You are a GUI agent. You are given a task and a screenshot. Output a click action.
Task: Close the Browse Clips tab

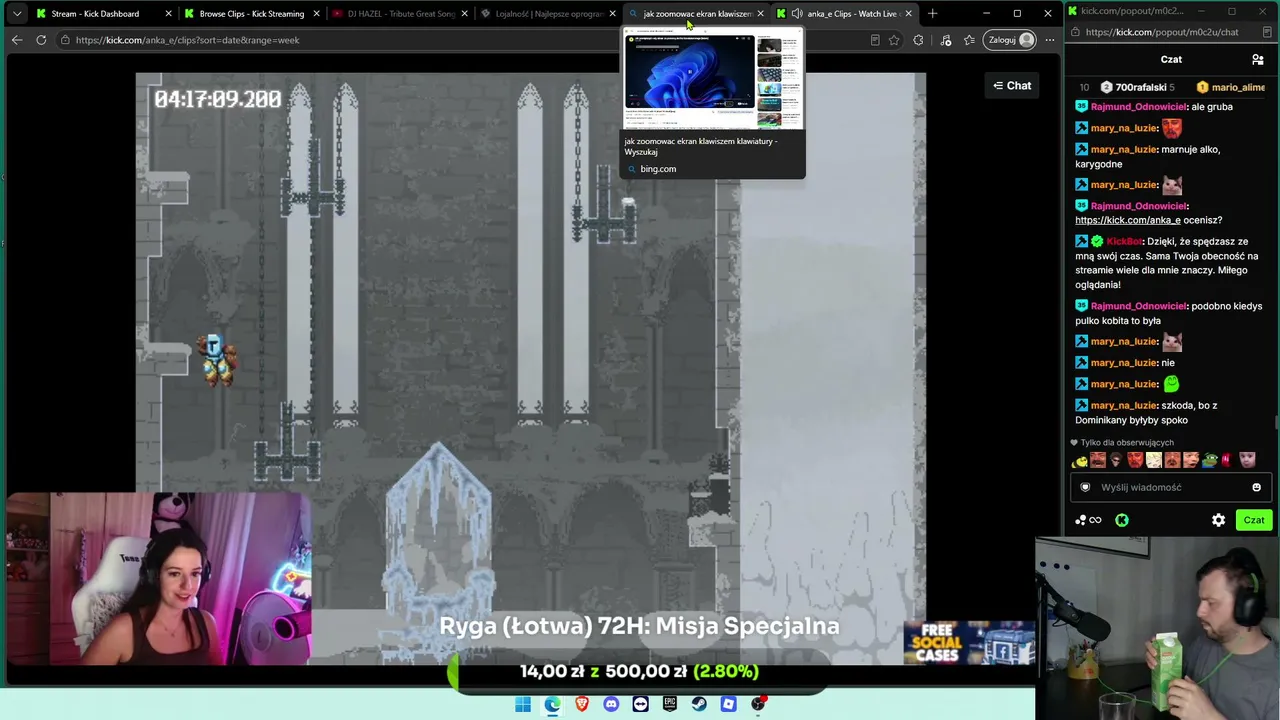tap(316, 14)
